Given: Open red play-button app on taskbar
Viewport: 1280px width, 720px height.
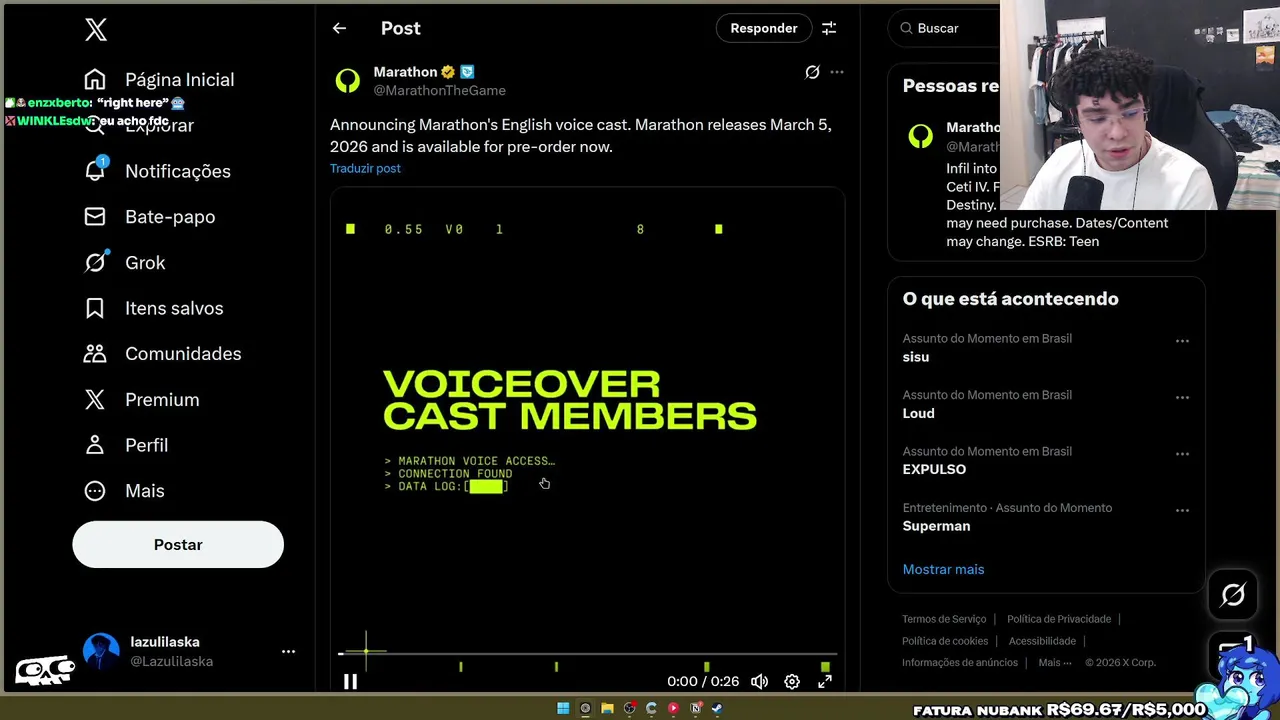Looking at the screenshot, I should coord(673,709).
